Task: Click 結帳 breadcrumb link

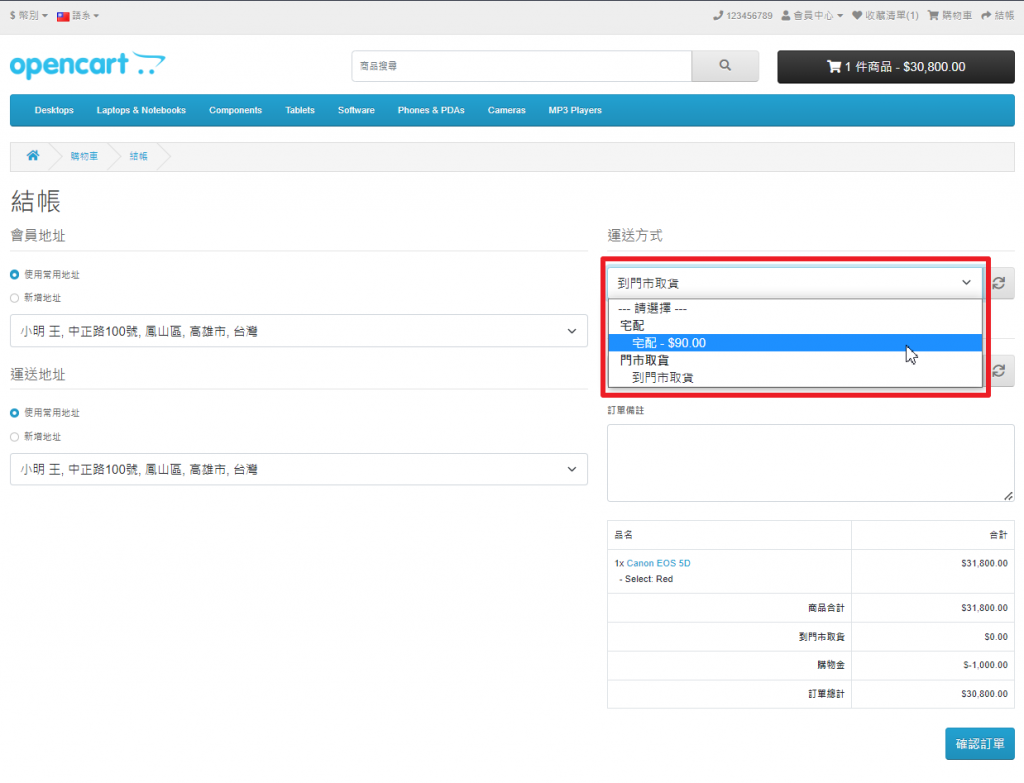Action: pyautogui.click(x=138, y=156)
